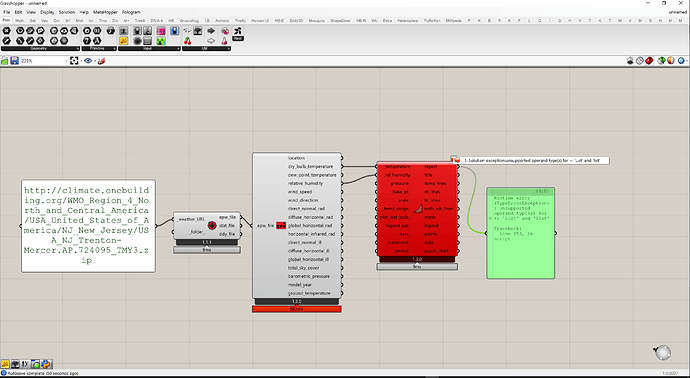Expand the Util panel group
Screen dimensions: 690x378
click(x=228, y=48)
